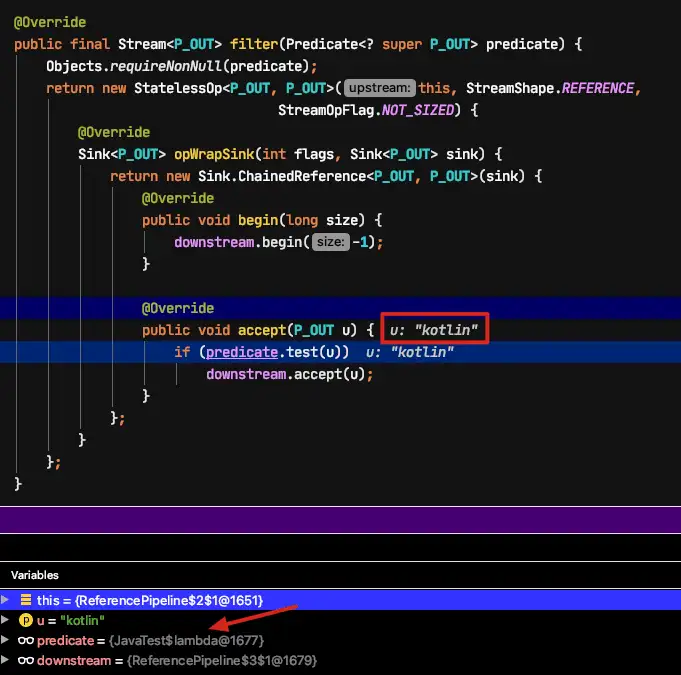Viewport: 681px width, 675px height.
Task: Expand the predicate variable node
Action: [x=5, y=639]
